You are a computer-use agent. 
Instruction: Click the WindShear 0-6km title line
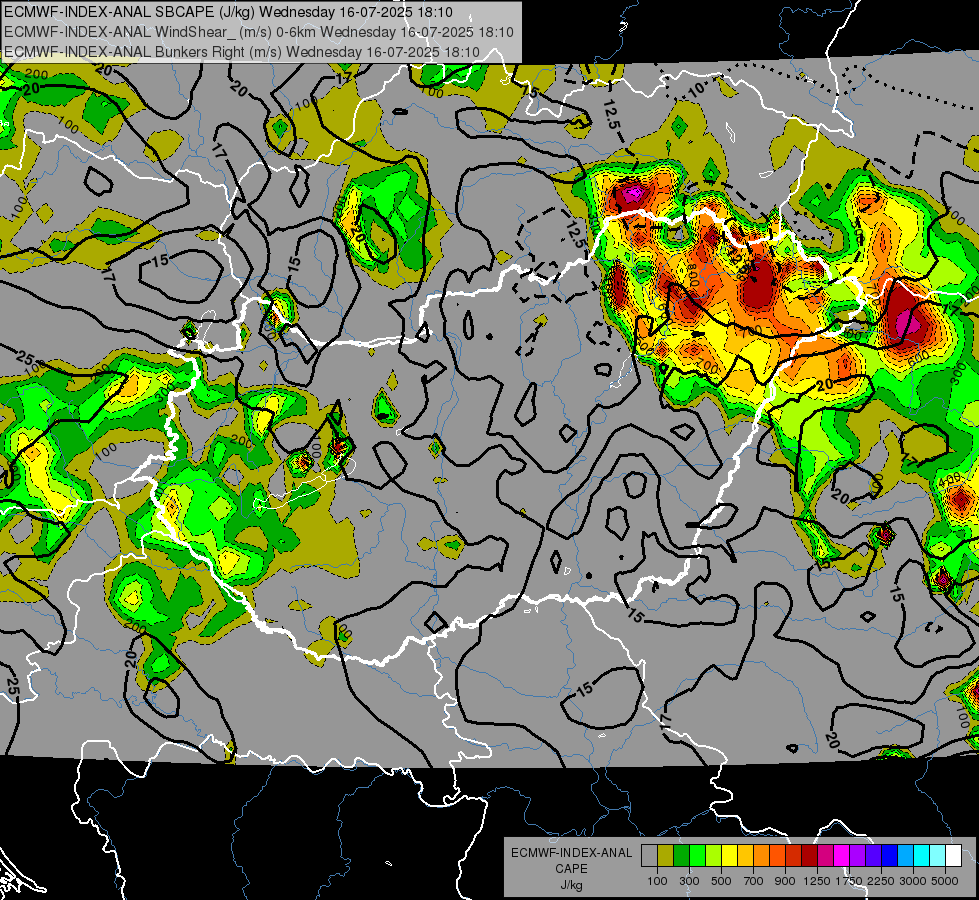click(258, 32)
